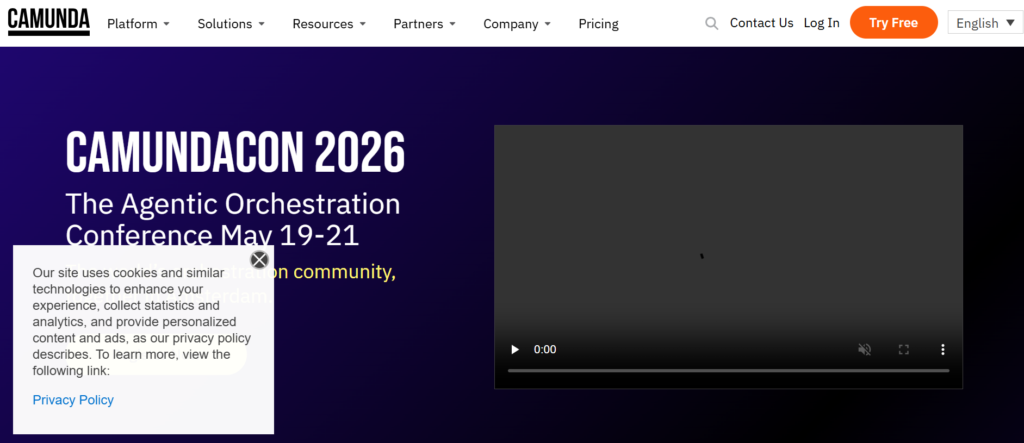The height and width of the screenshot is (443, 1024).
Task: Click the Camunda logo
Action: 48,21
